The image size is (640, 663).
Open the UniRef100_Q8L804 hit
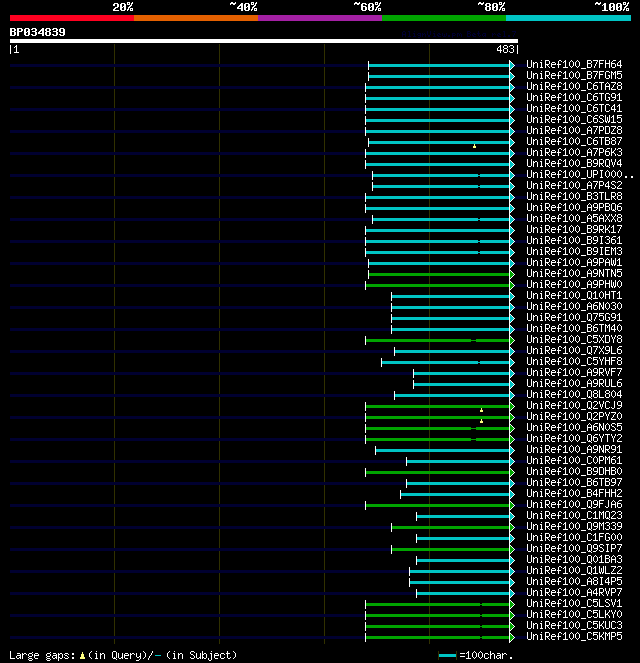point(574,395)
